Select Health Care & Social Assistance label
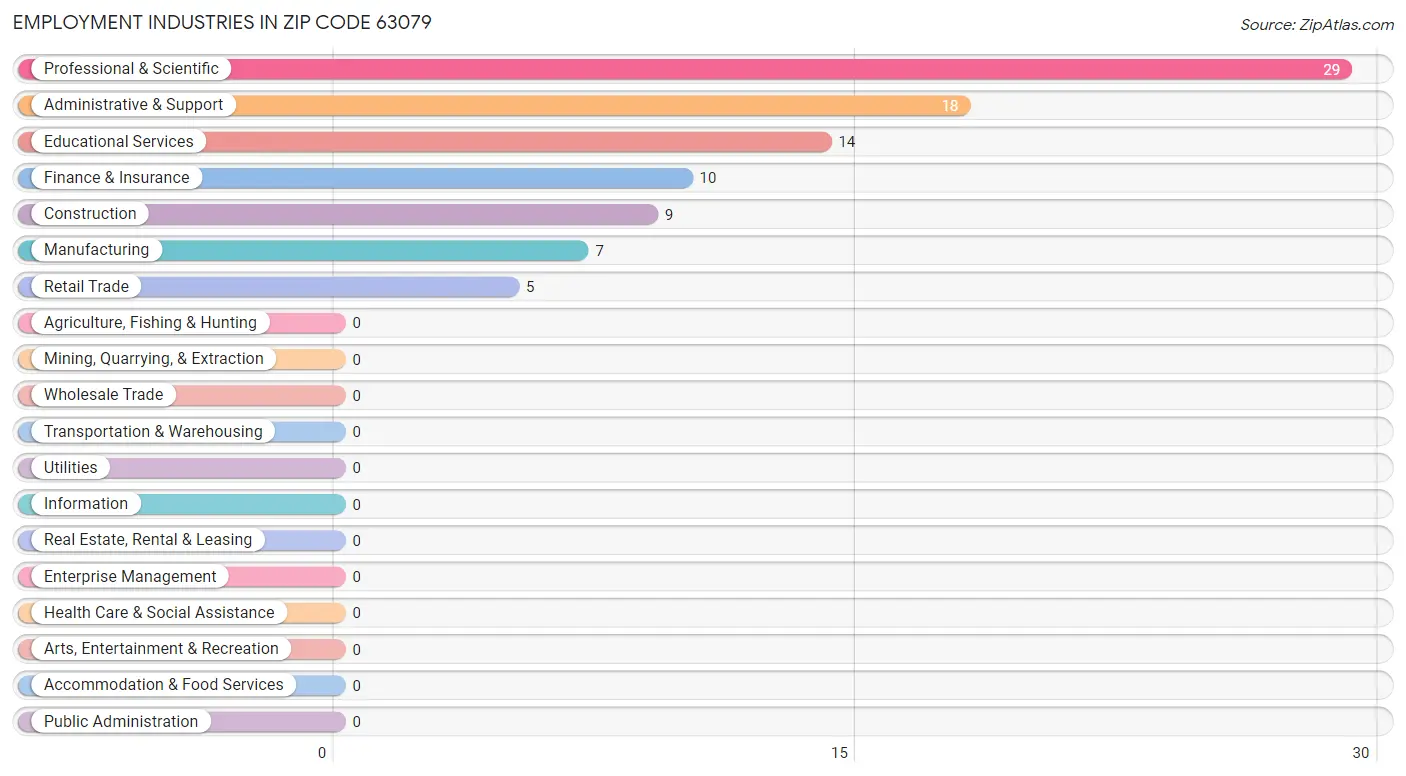Screen dimensions: 1406x776 159,613
